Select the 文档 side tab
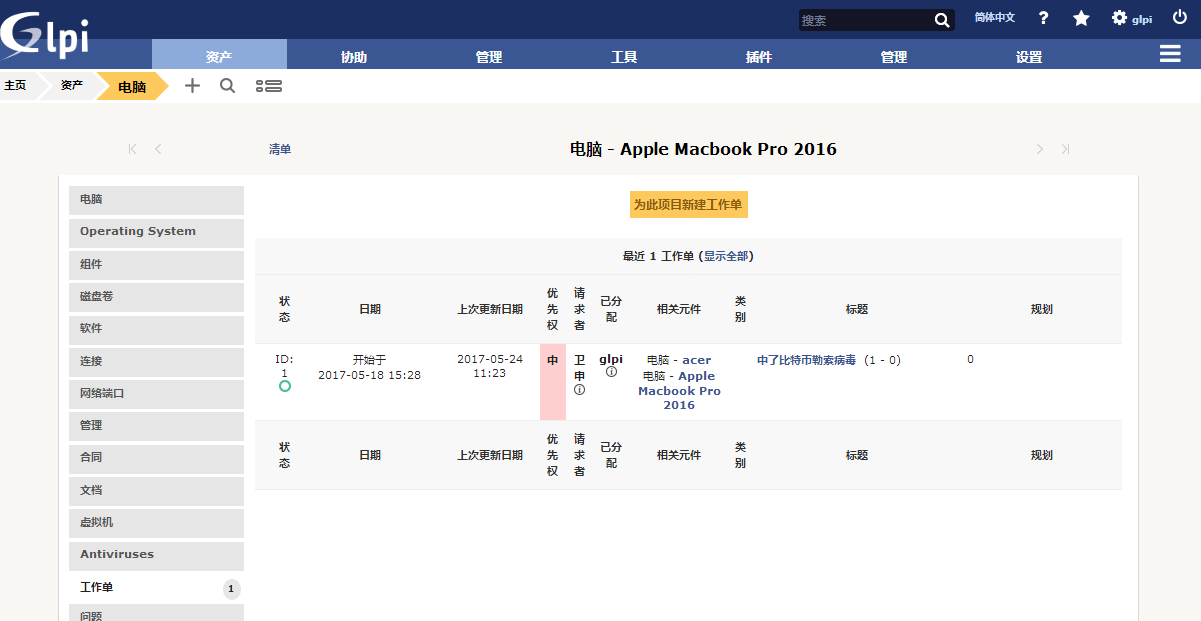Viewport: 1201px width, 621px height. point(156,490)
